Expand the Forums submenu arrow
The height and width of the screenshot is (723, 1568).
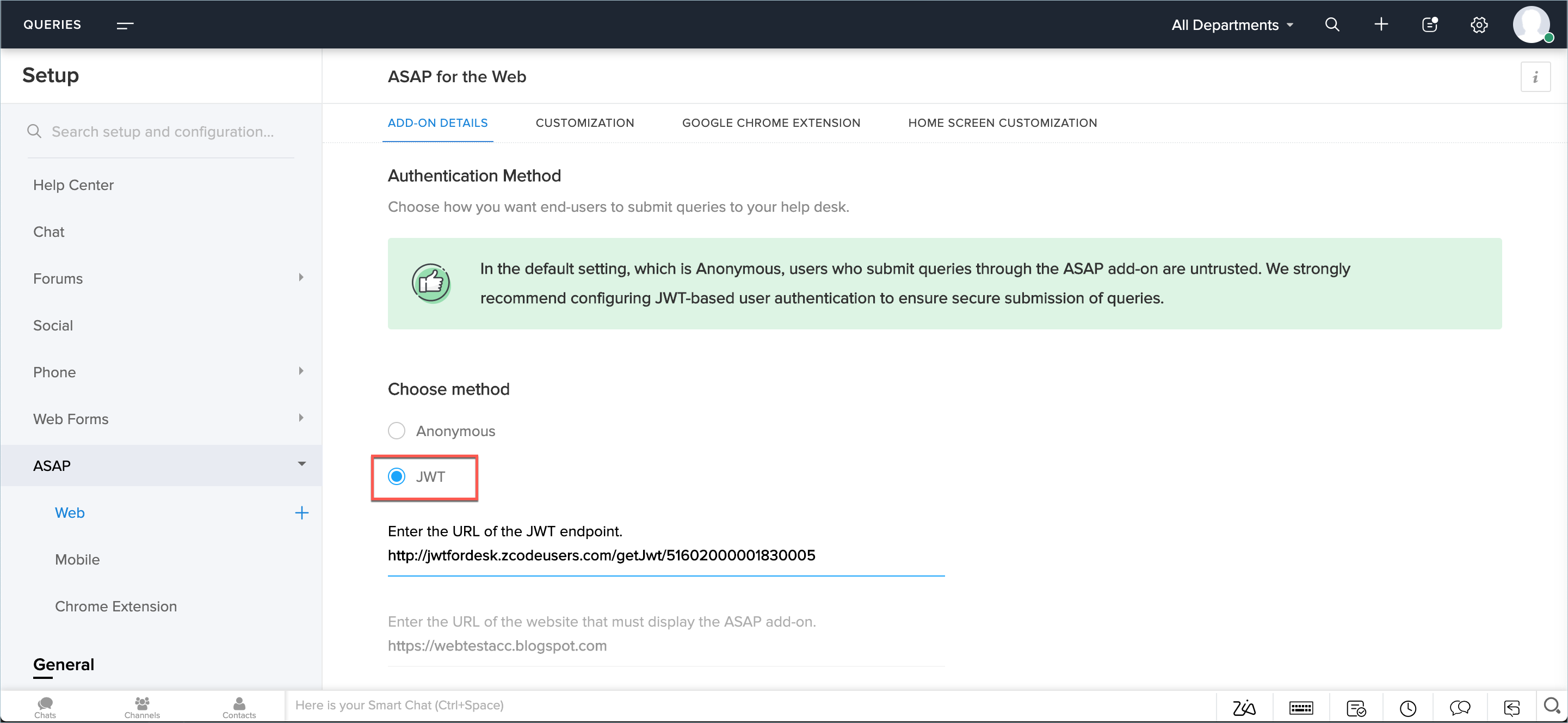click(301, 278)
